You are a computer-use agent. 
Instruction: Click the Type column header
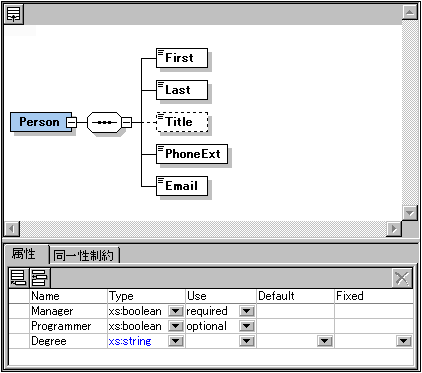146,296
